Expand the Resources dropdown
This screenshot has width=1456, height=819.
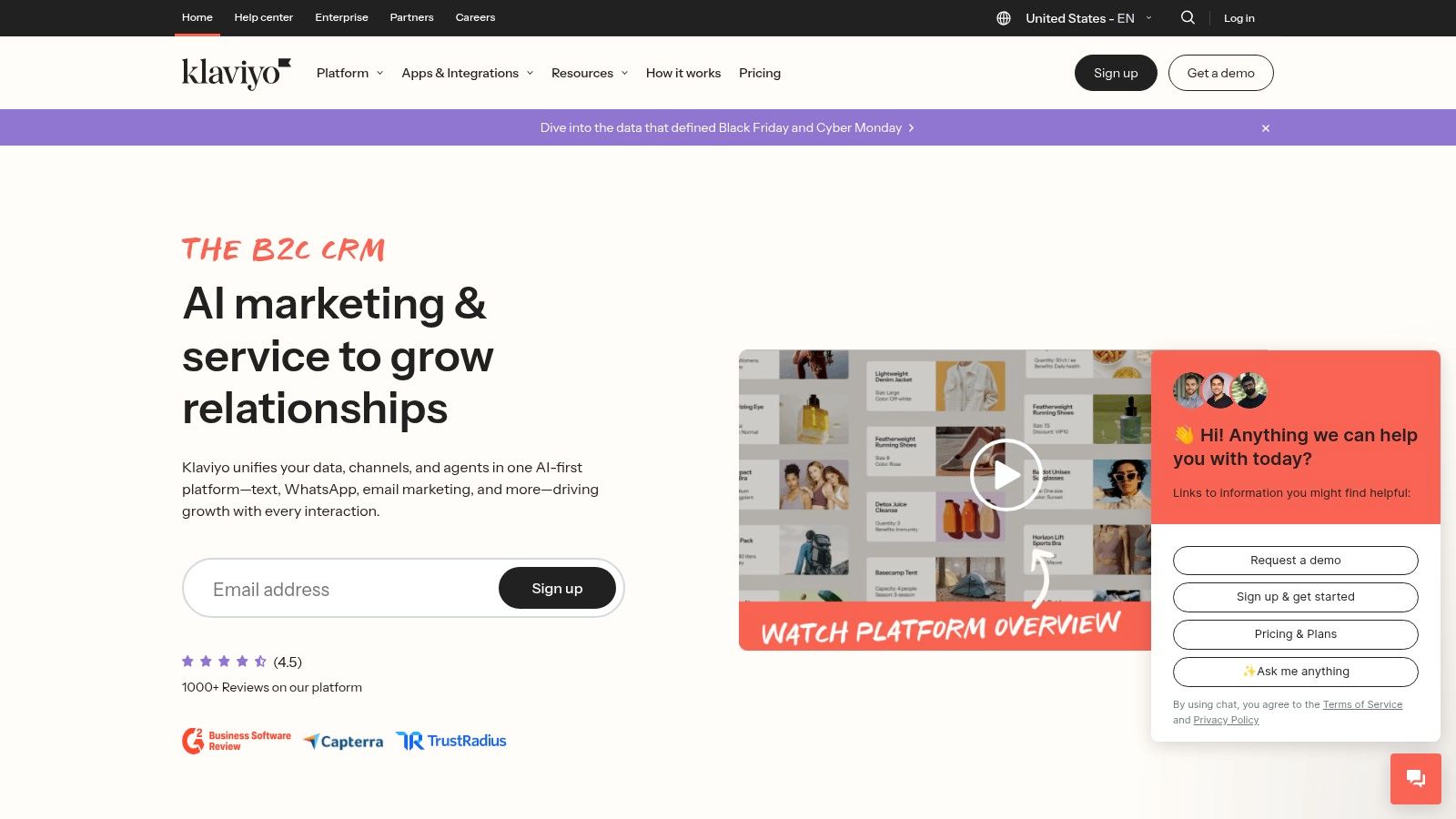pyautogui.click(x=590, y=73)
